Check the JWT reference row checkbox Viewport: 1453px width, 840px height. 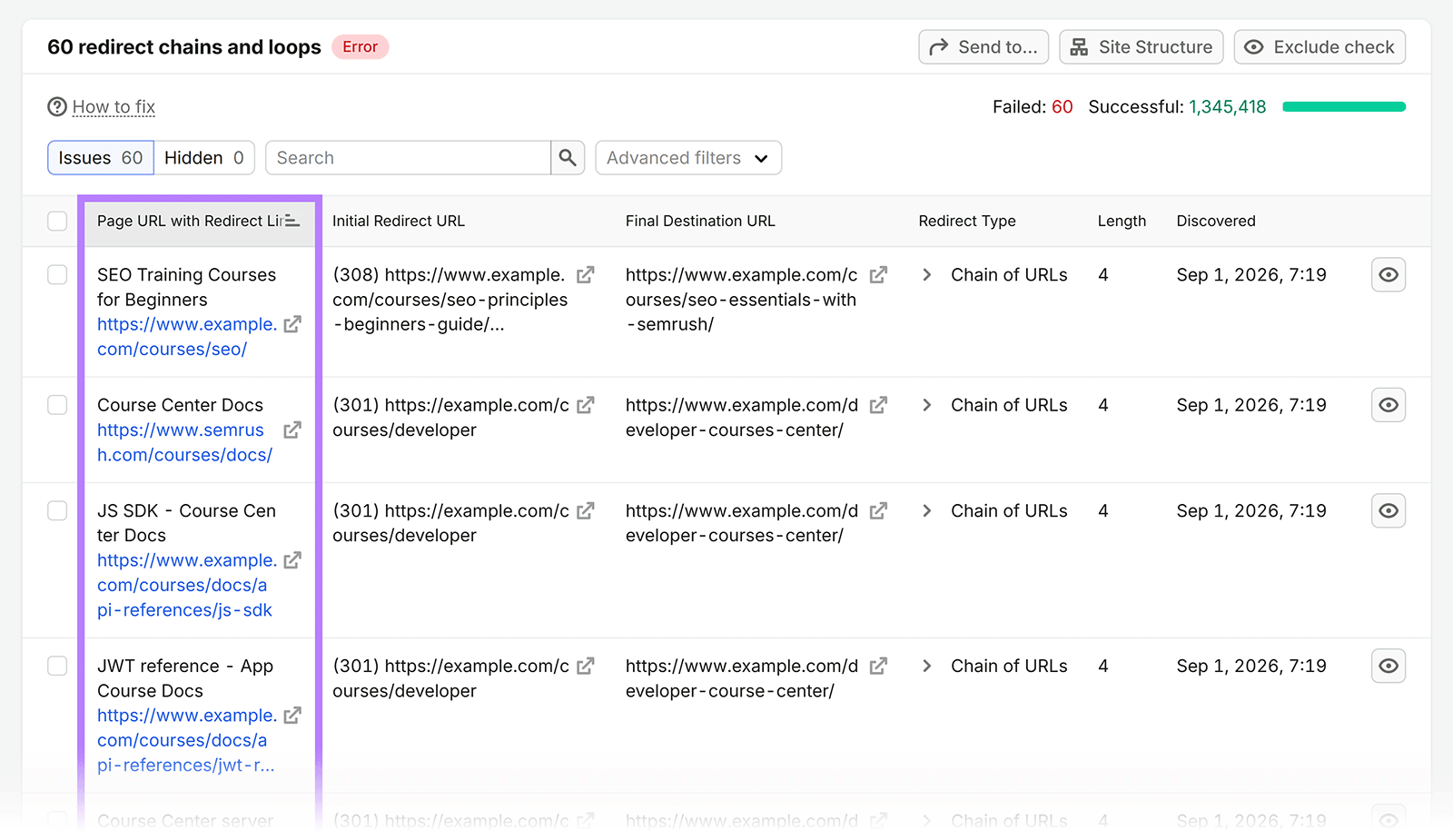coord(57,666)
